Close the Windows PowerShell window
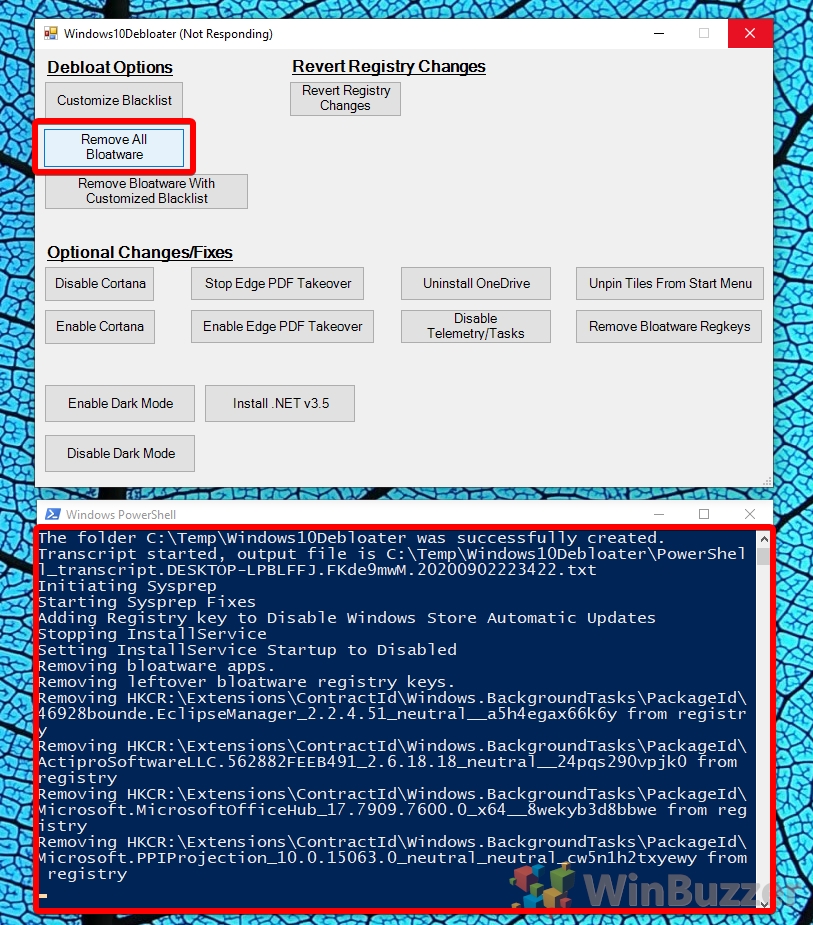Screen dimensions: 813x925 click(750, 514)
